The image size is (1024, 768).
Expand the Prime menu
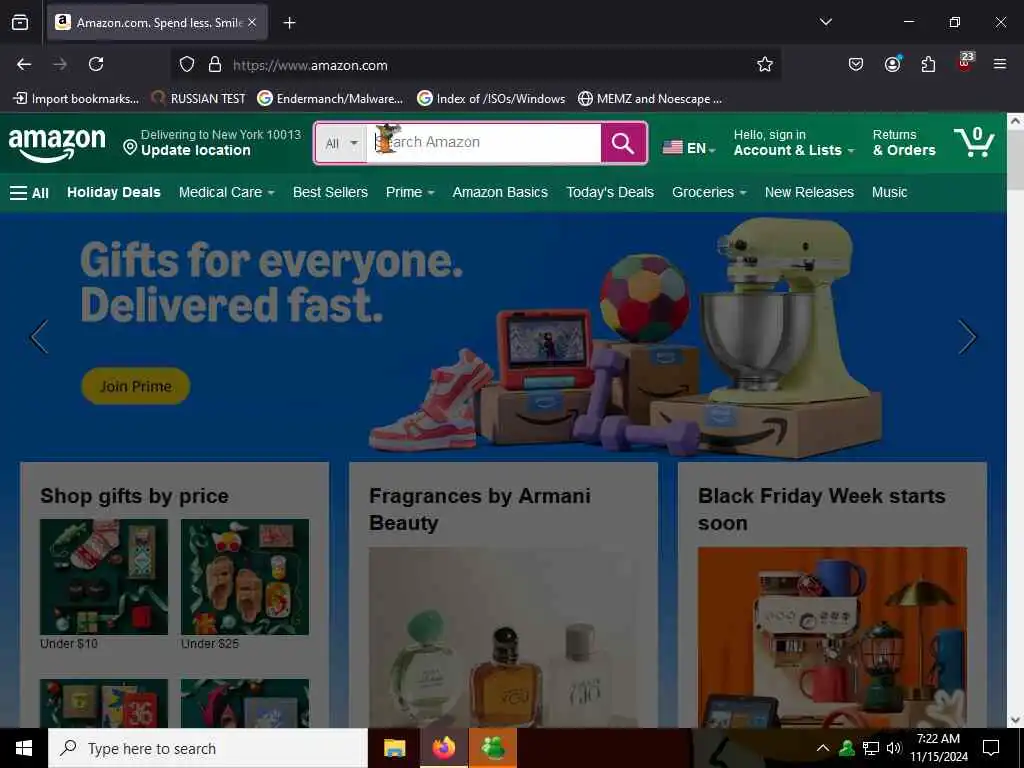(x=409, y=193)
